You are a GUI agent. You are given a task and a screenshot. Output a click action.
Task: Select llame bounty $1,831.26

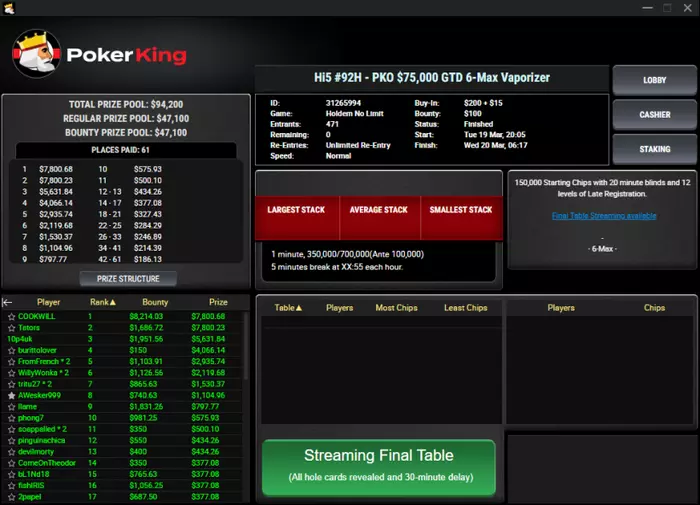click(146, 407)
